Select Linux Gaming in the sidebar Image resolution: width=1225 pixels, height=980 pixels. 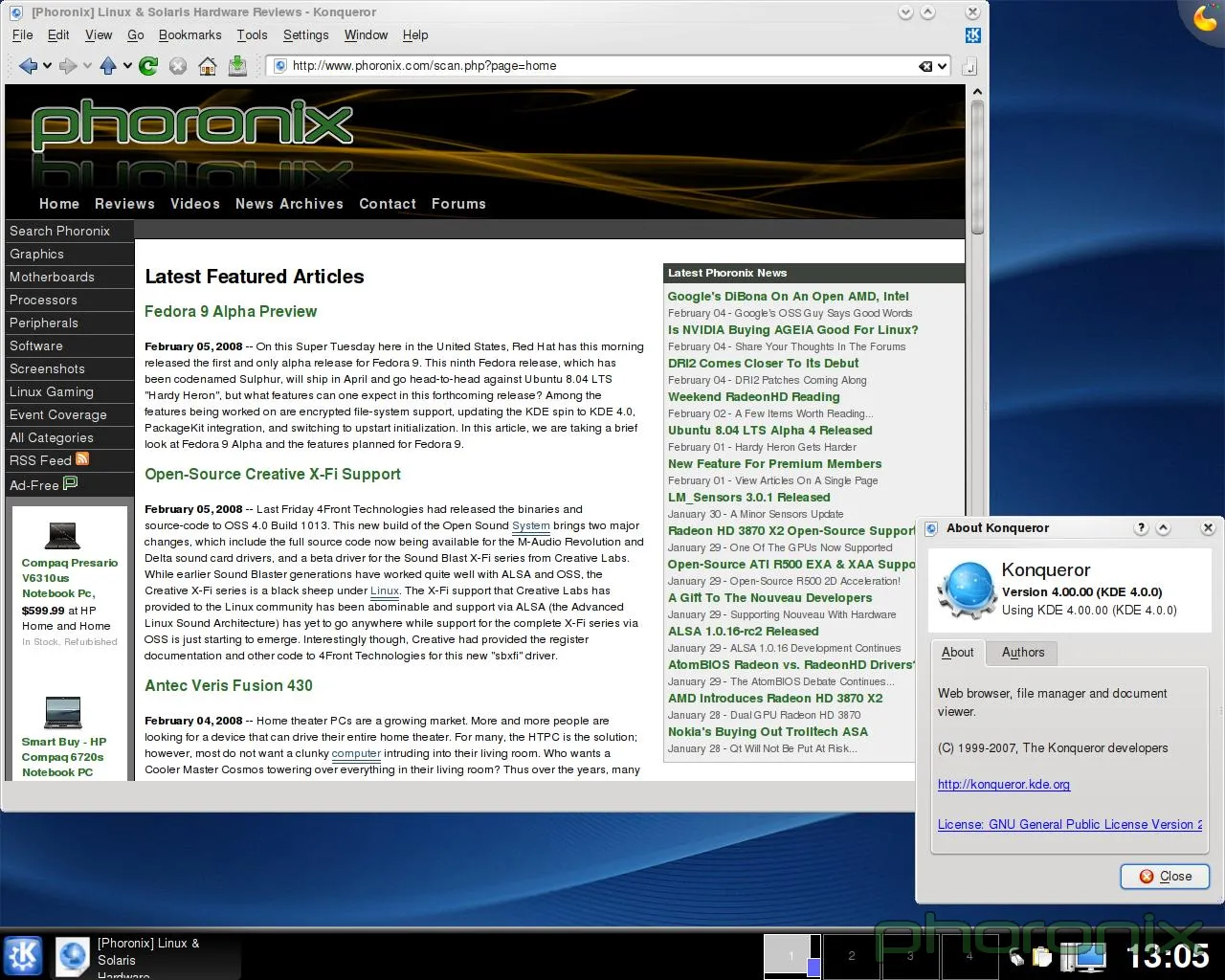69,391
